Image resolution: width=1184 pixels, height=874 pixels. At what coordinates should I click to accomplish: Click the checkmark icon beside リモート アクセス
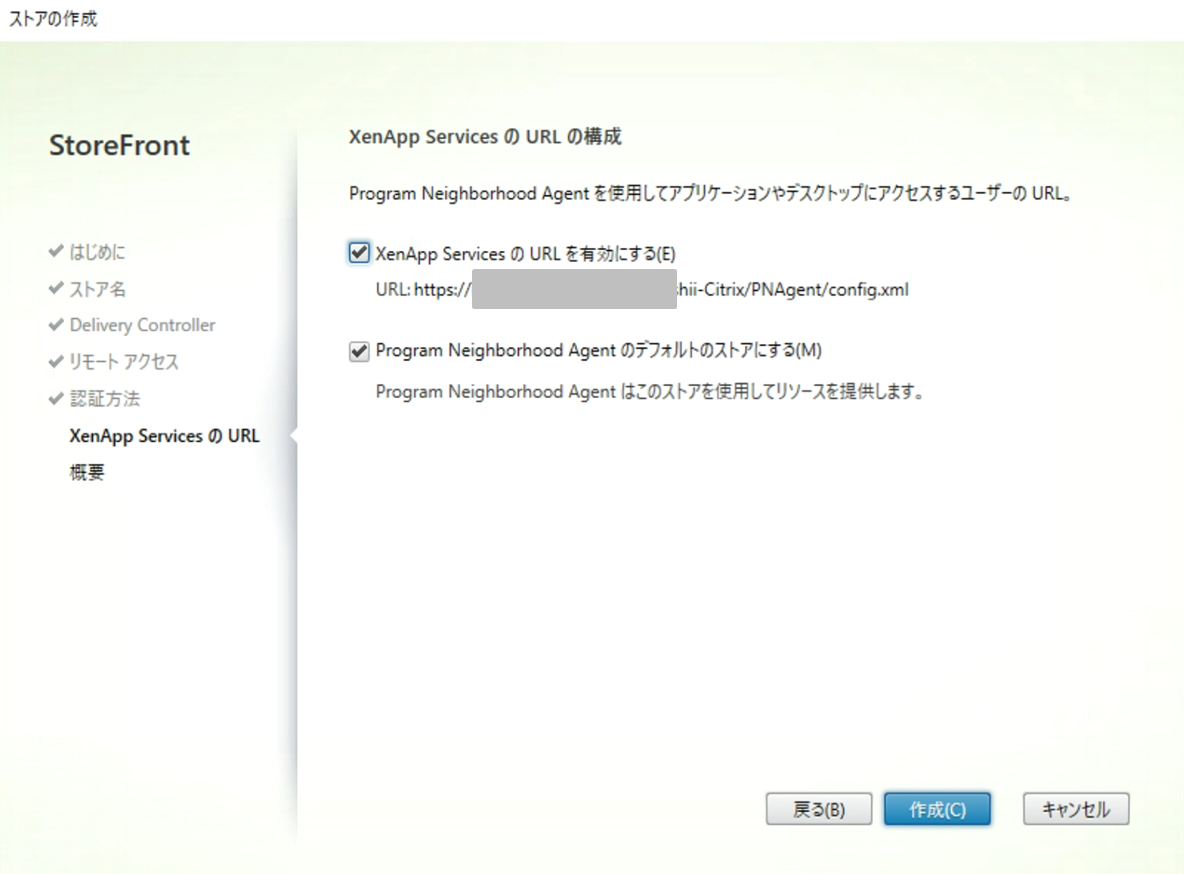56,362
